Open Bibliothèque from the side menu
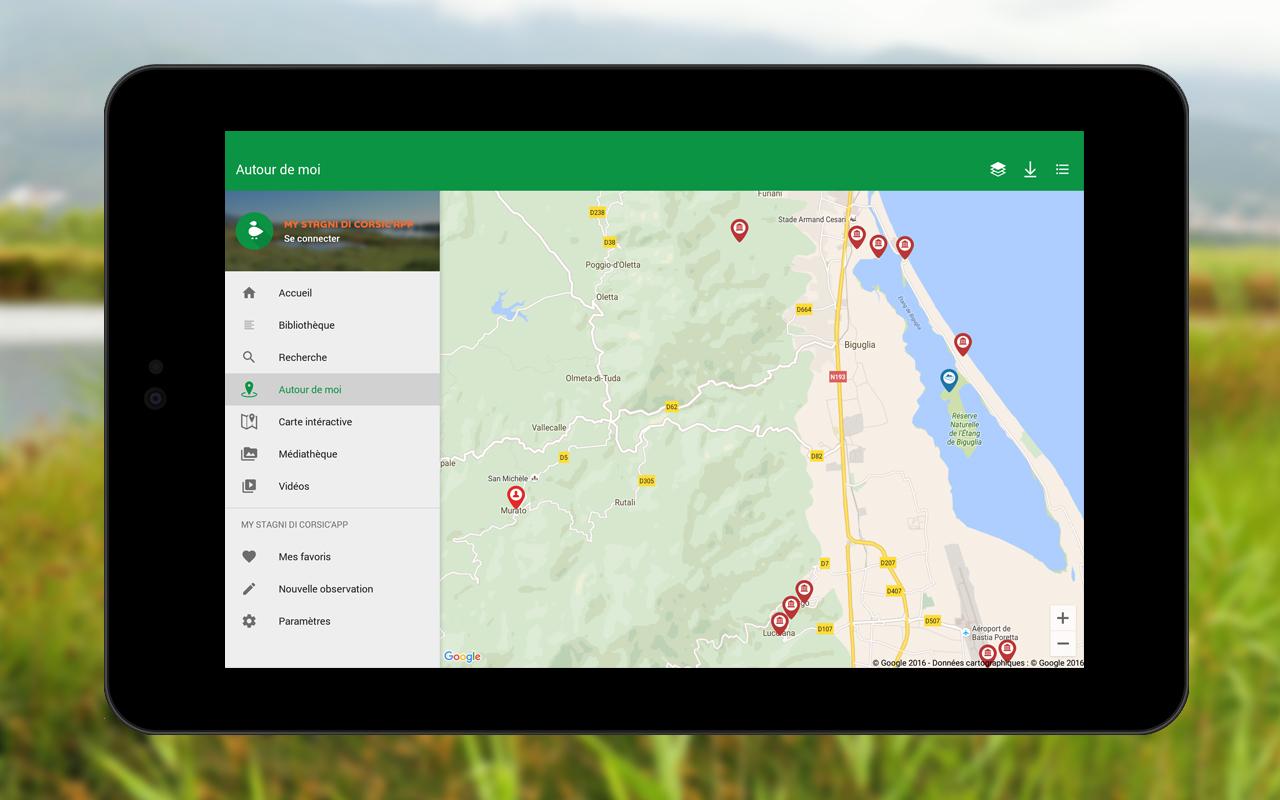 pyautogui.click(x=332, y=325)
